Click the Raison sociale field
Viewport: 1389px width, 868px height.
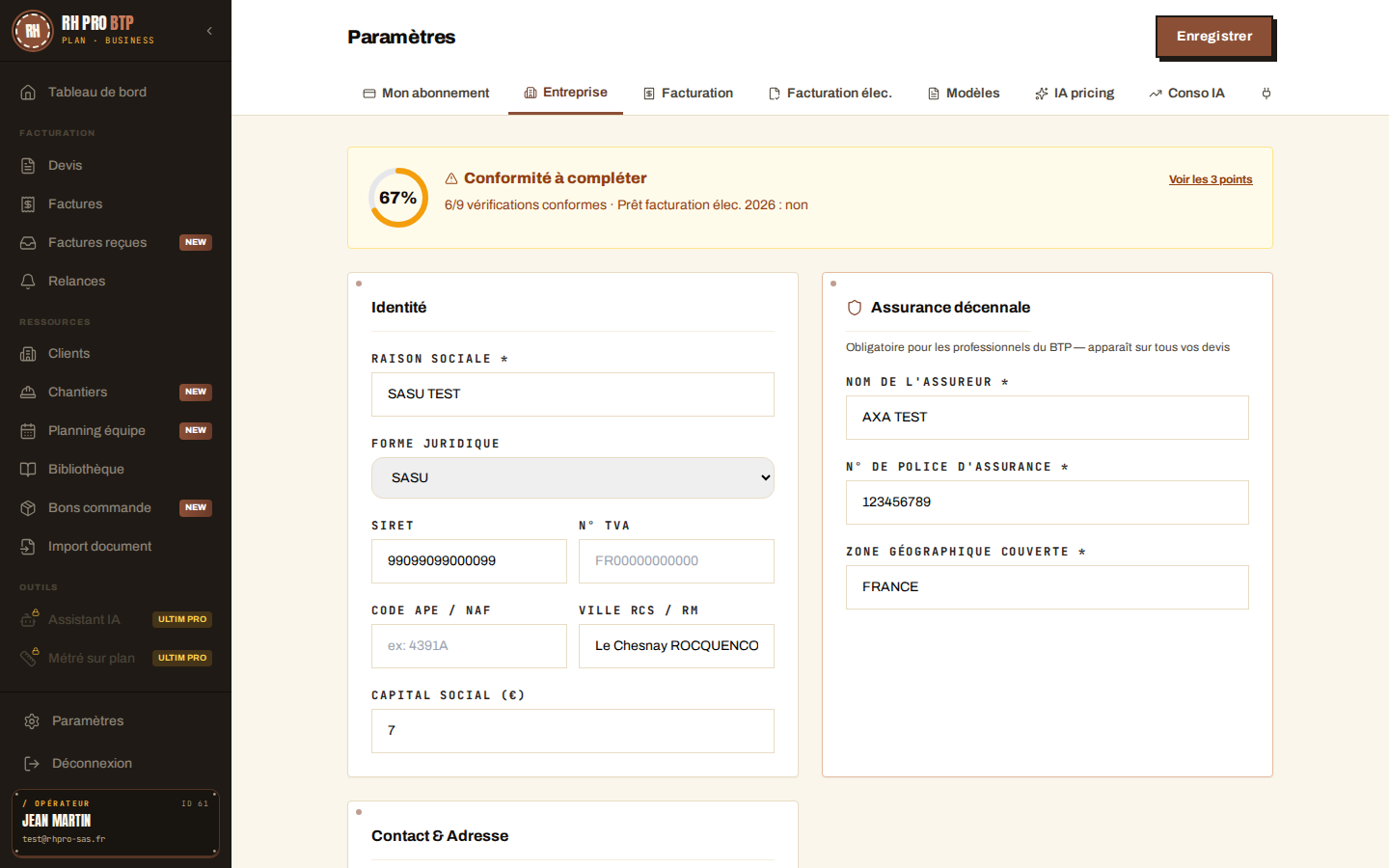point(573,394)
